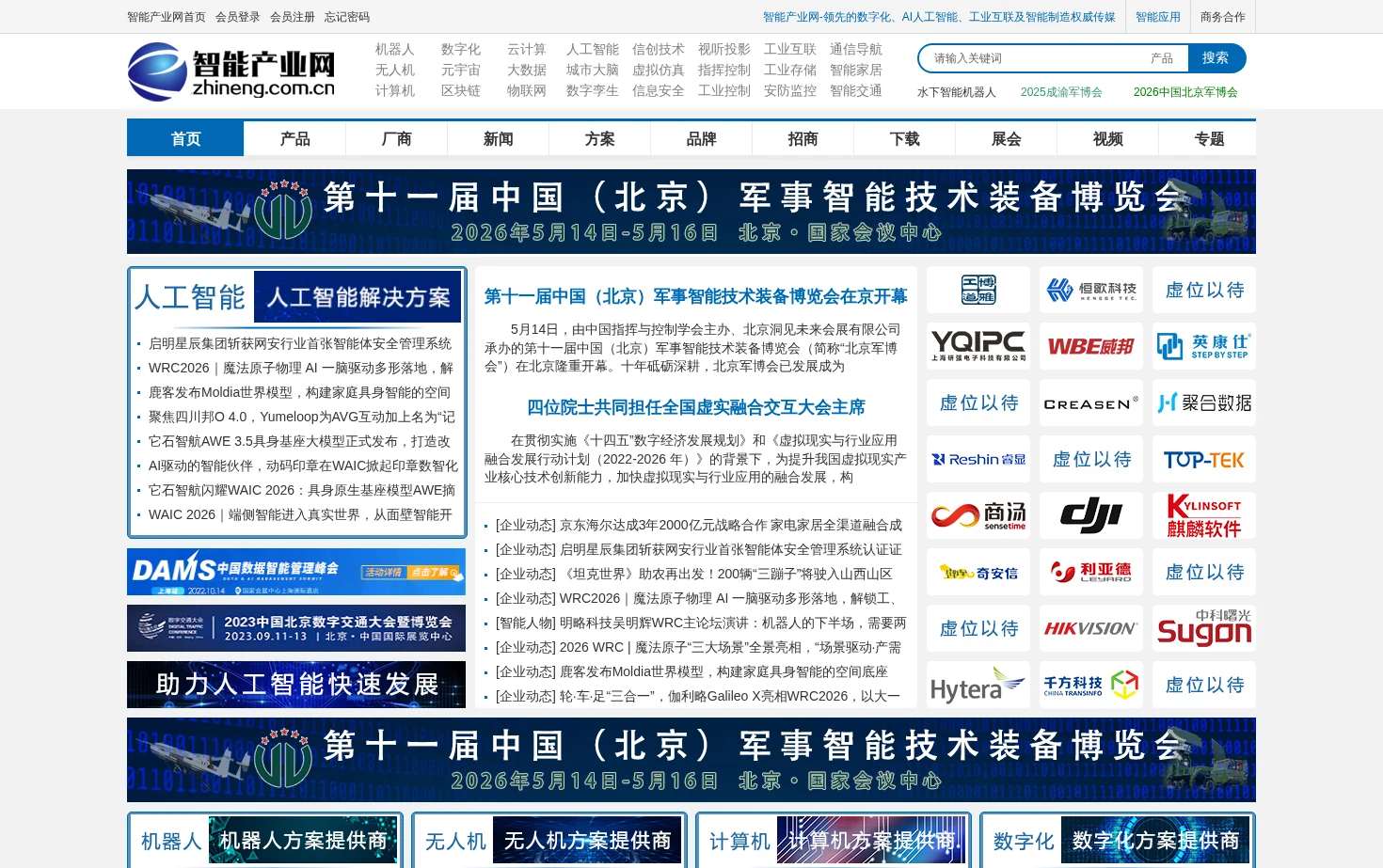This screenshot has height=868, width=1383.
Task: Open the 会员注册 registration link
Action: pos(293,17)
